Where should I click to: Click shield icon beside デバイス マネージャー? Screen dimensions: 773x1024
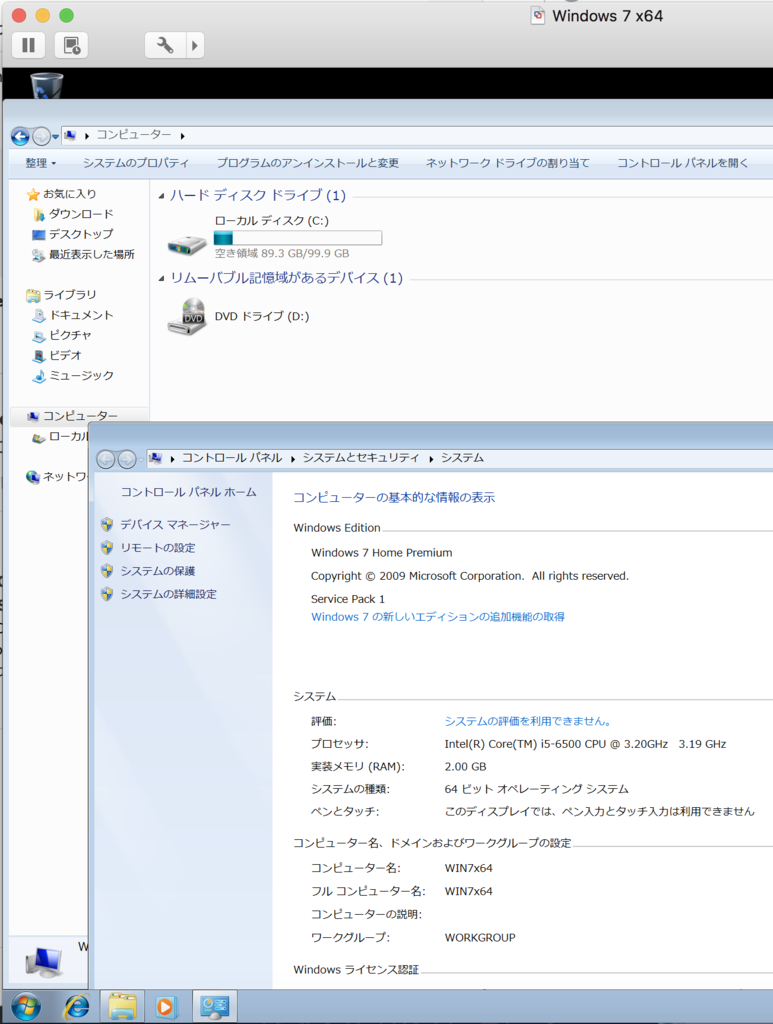tap(107, 524)
